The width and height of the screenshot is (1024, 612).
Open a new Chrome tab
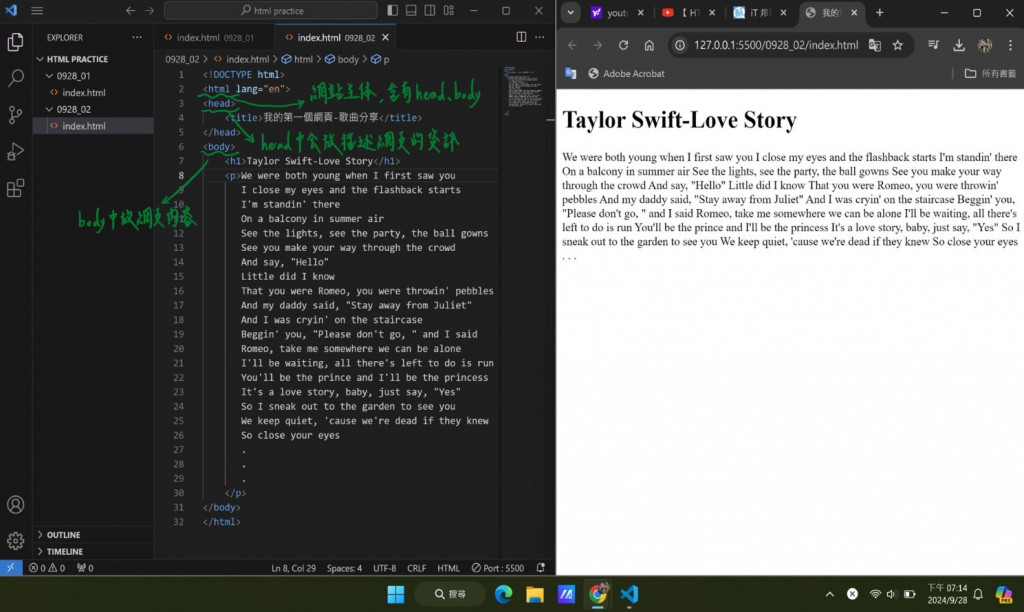(x=880, y=12)
